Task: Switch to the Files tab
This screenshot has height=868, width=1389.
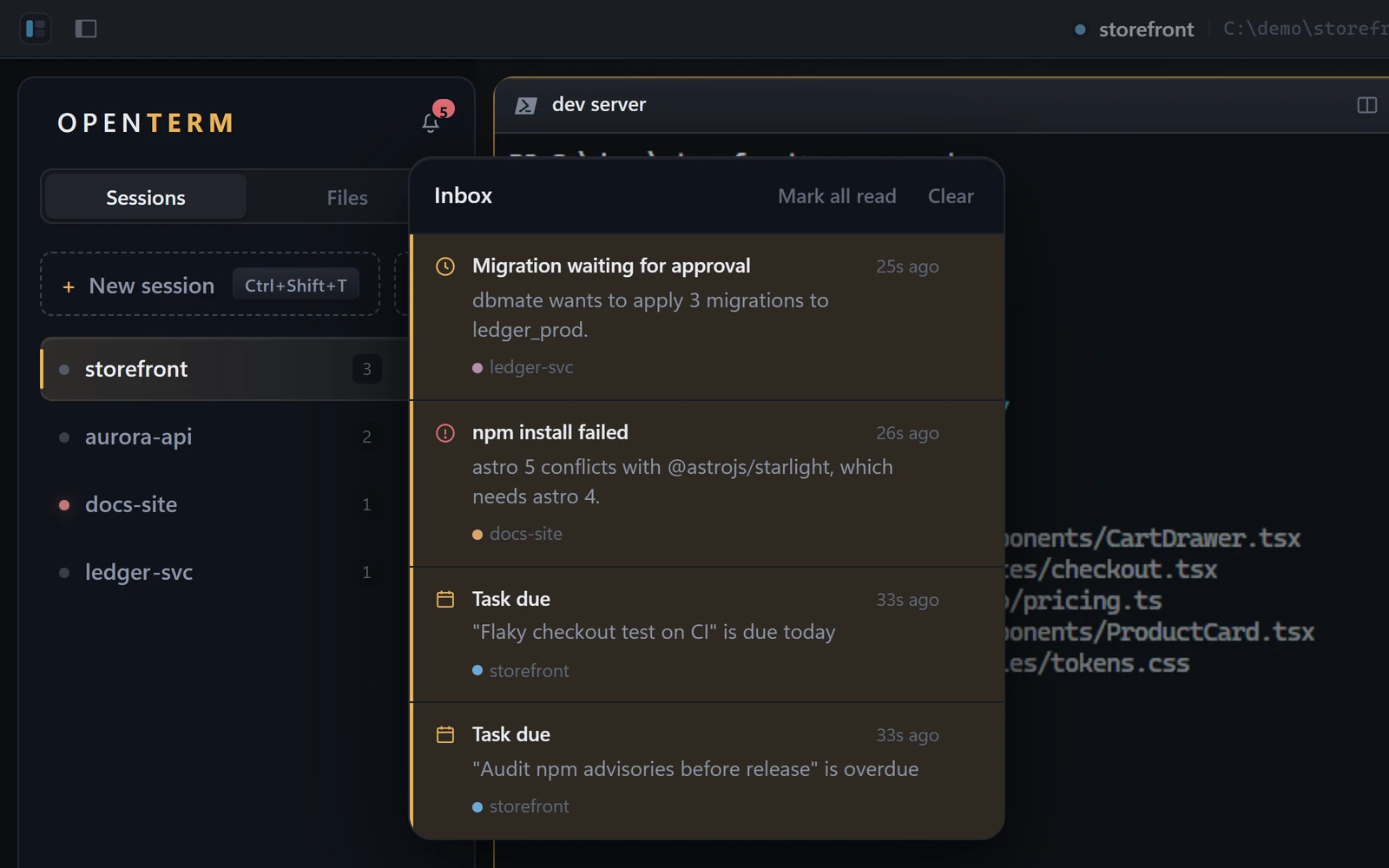Action: tap(347, 197)
